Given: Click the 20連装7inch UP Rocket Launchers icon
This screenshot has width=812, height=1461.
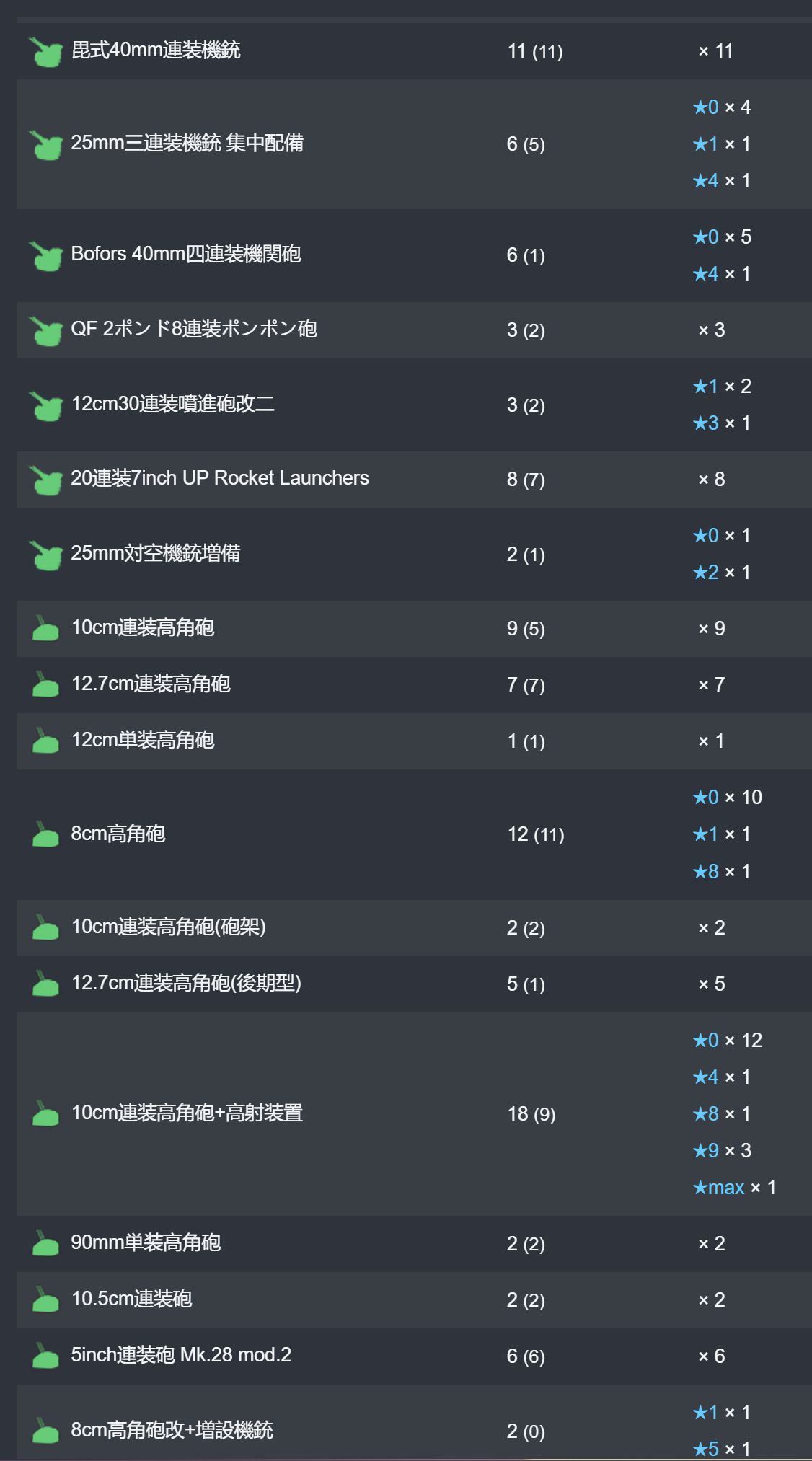Looking at the screenshot, I should click(46, 480).
